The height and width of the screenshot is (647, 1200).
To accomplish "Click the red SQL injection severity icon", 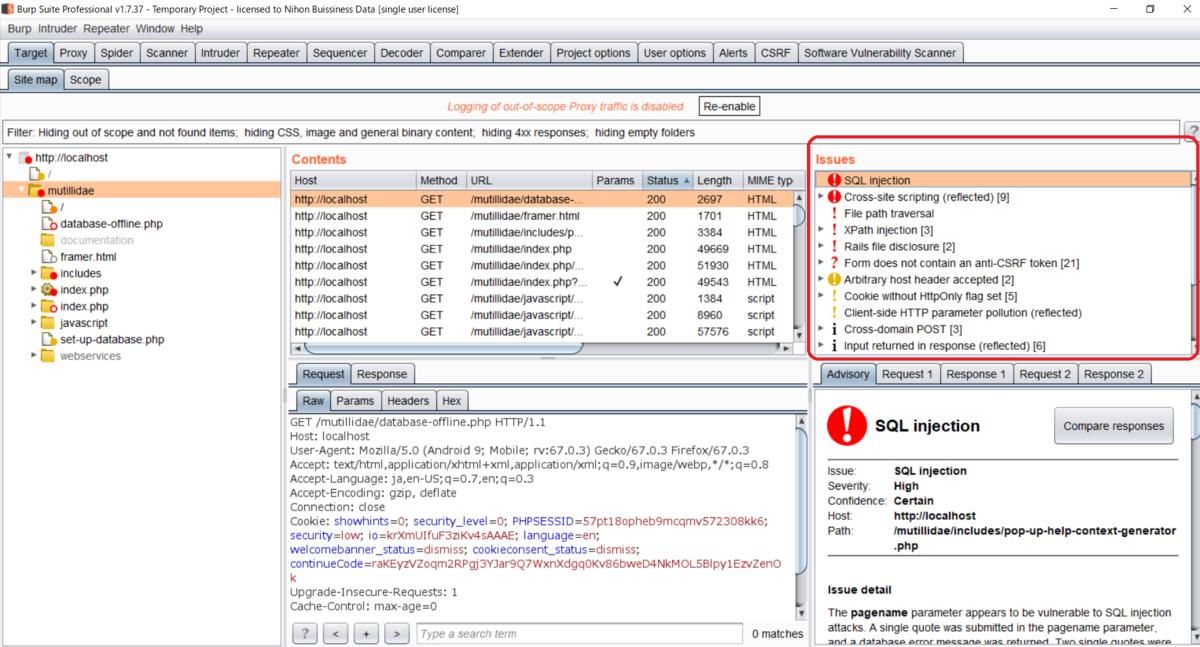I will click(x=835, y=181).
